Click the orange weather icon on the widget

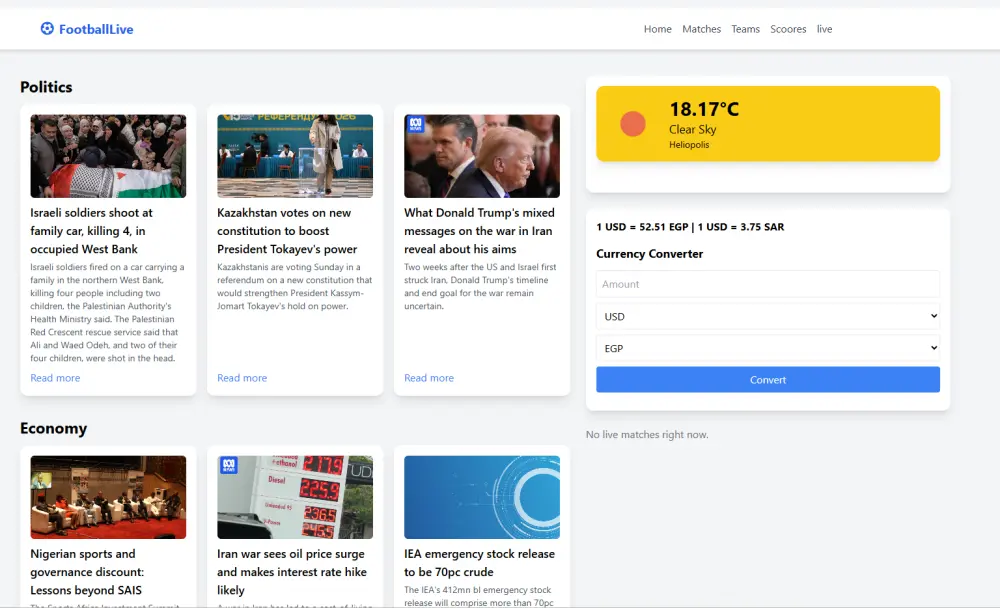632,124
